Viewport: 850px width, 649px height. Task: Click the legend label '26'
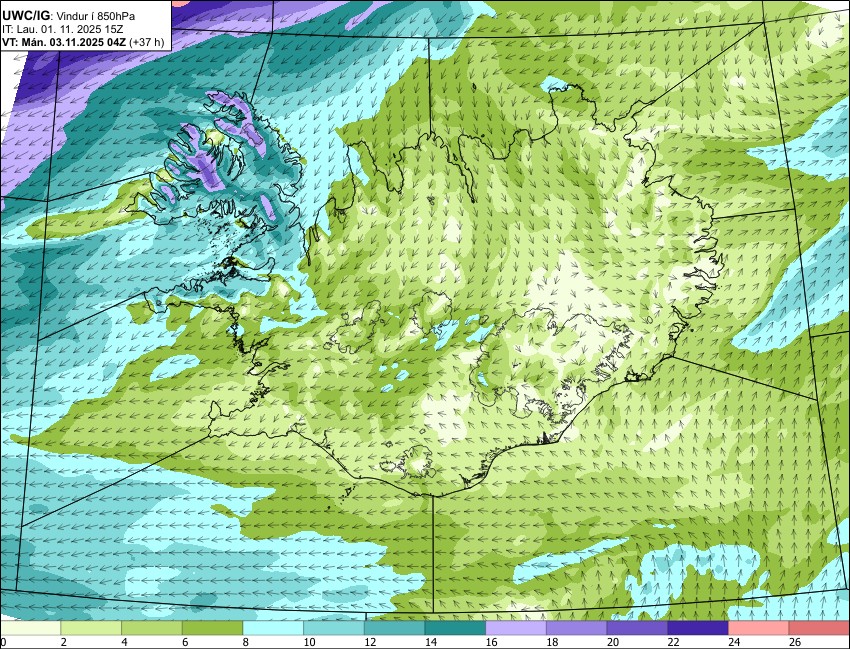[x=795, y=642]
